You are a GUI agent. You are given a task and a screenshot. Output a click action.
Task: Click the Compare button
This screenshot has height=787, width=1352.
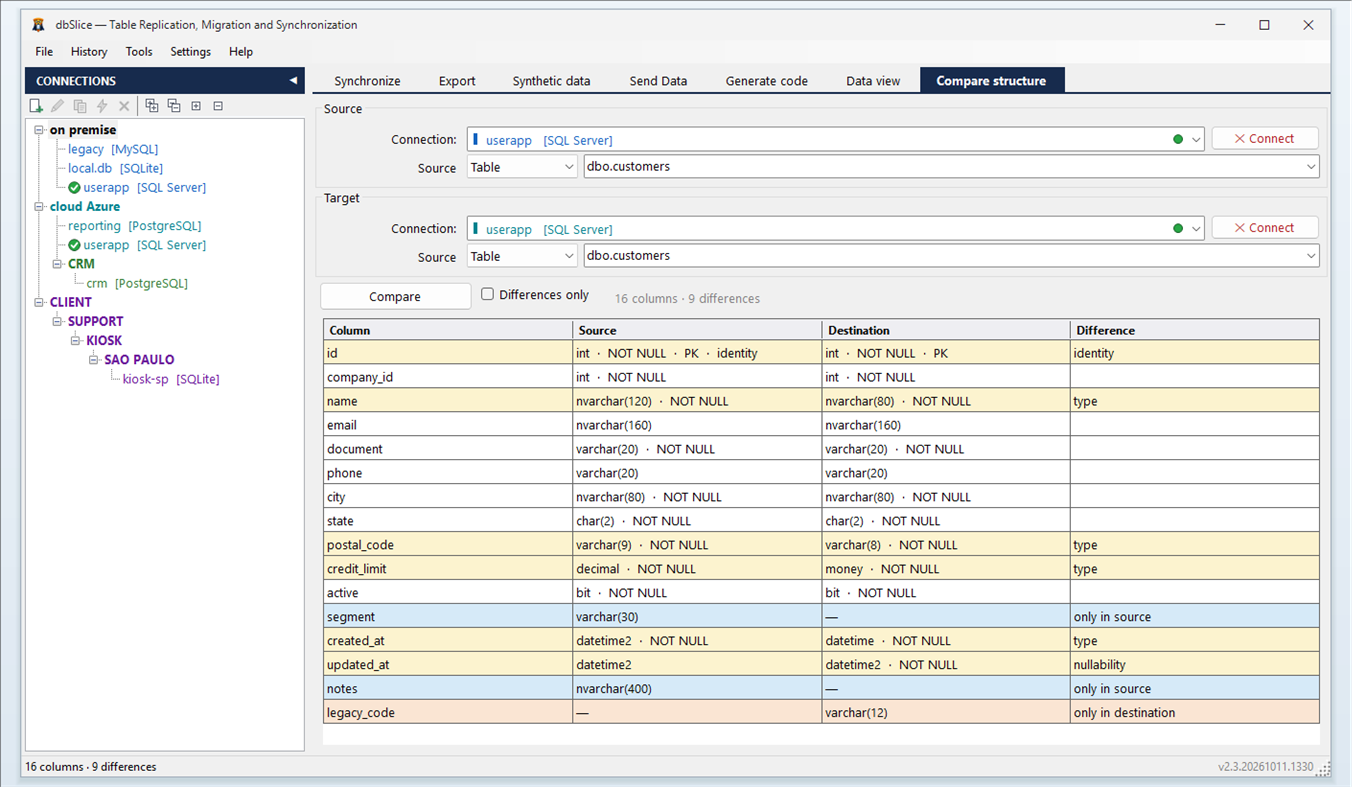click(395, 297)
